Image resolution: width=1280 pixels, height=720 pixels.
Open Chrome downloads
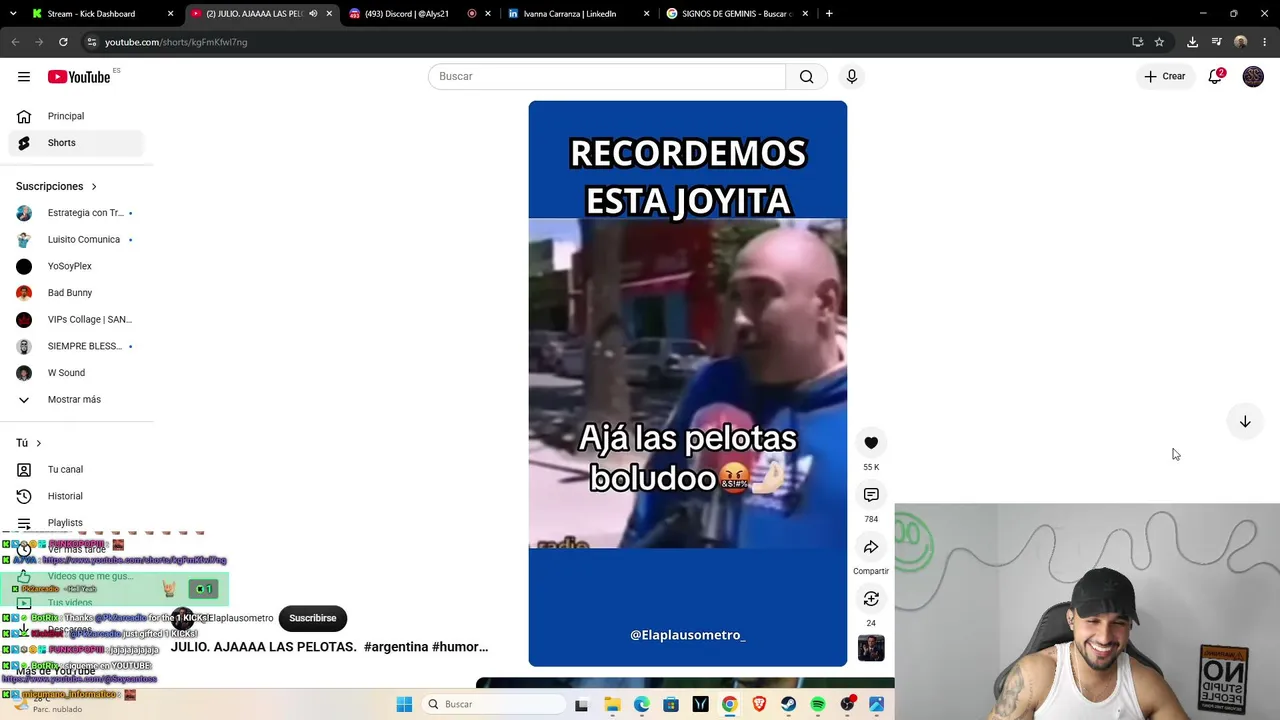1192,42
